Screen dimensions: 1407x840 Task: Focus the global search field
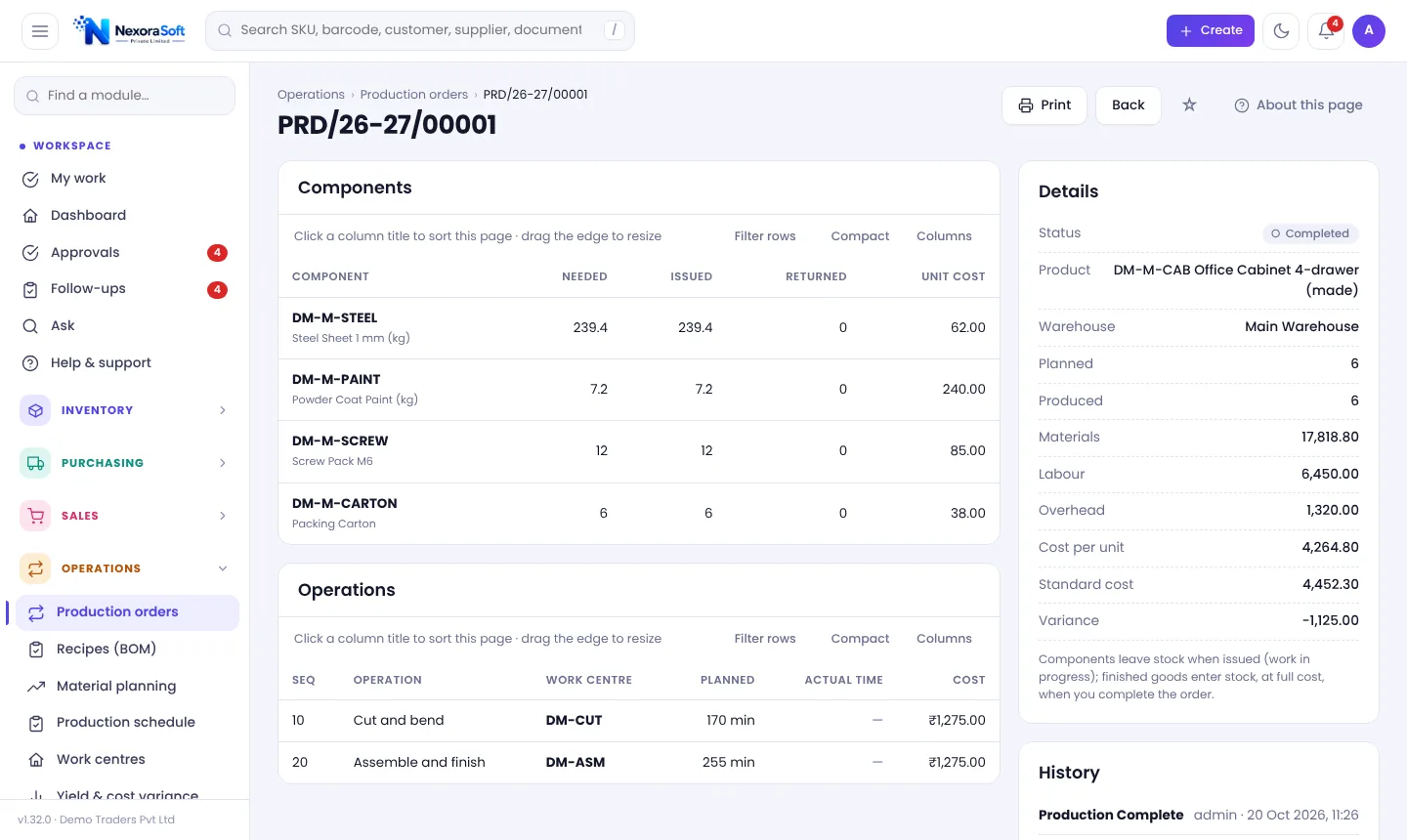(420, 31)
